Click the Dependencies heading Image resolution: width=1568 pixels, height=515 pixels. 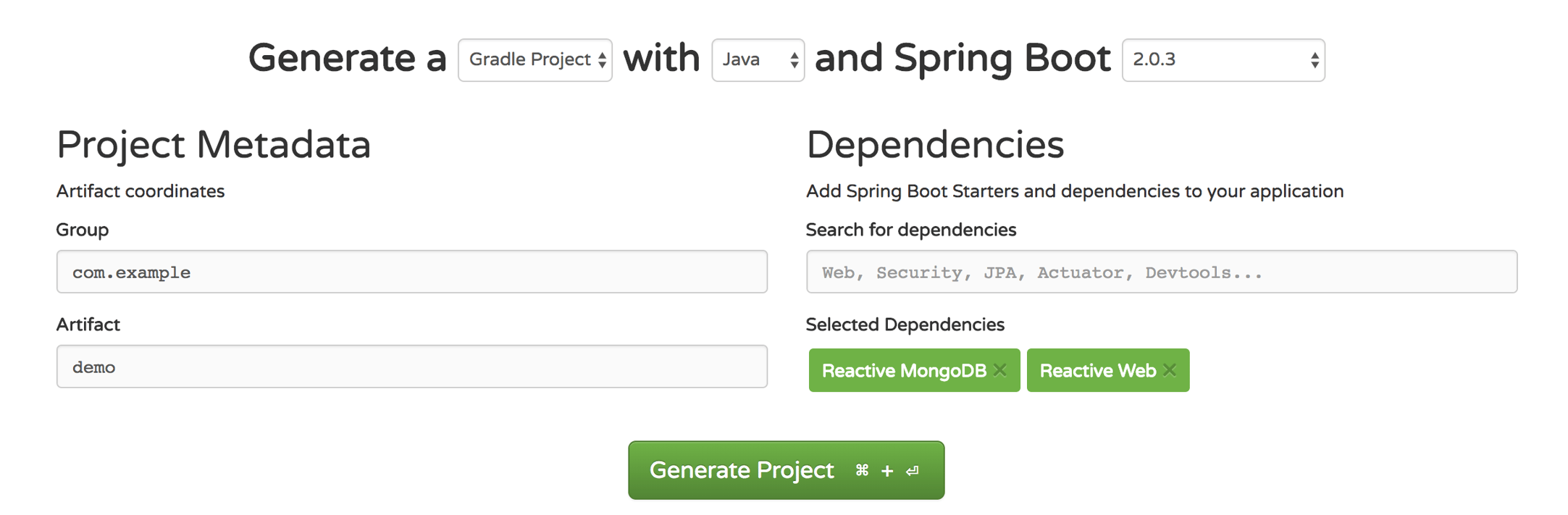tap(935, 145)
